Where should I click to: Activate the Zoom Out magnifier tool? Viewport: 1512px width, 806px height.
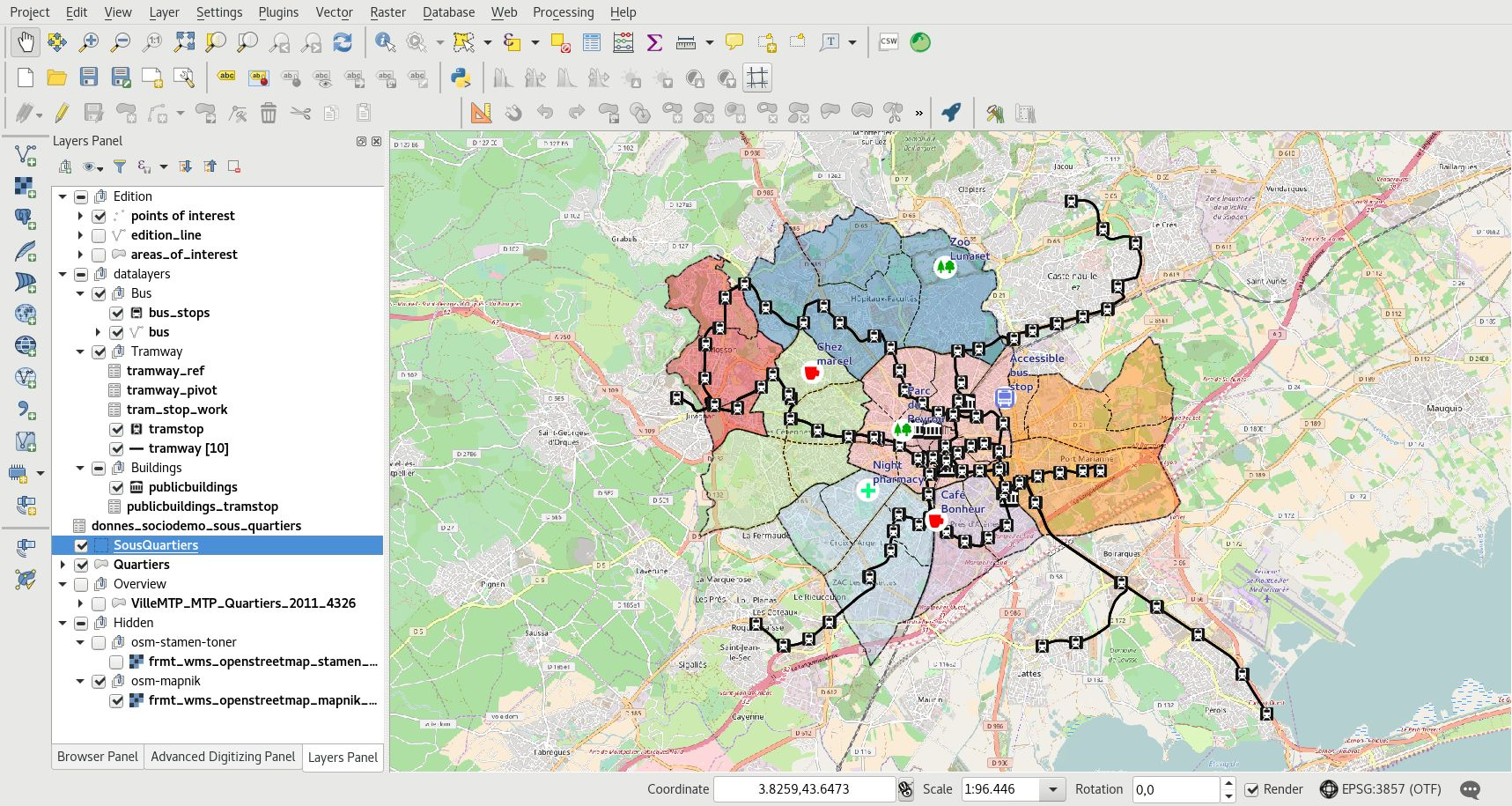[x=121, y=41]
